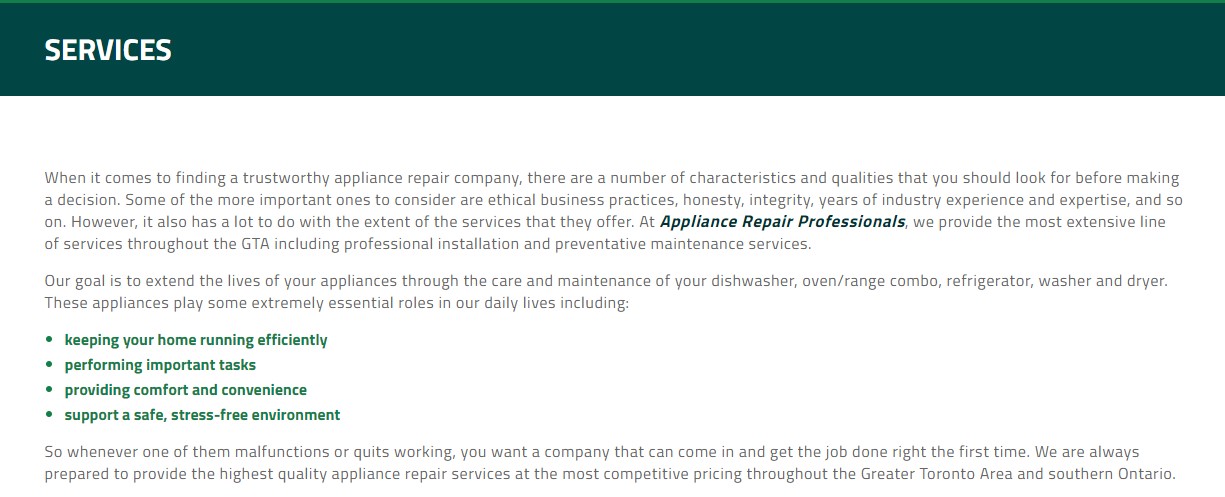The width and height of the screenshot is (1225, 497).
Task: Open the Appliance Repair Professionals link
Action: click(x=782, y=222)
